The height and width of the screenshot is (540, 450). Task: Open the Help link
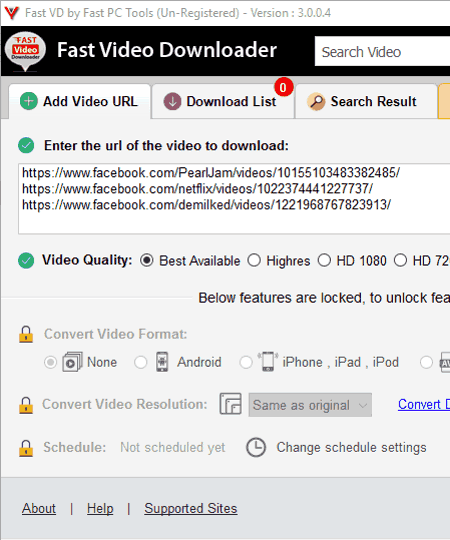tap(100, 508)
